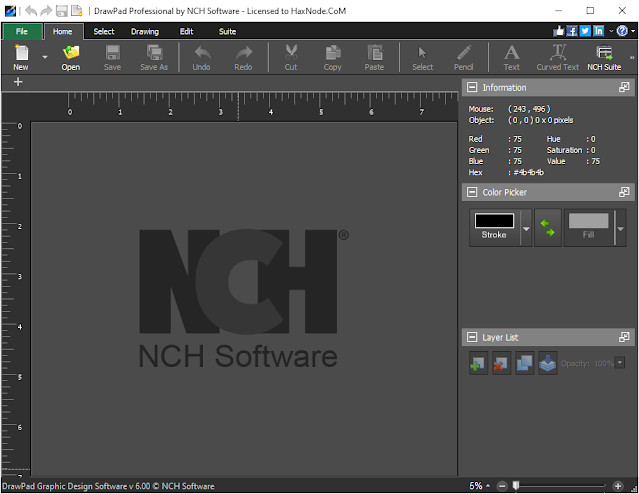This screenshot has width=639, height=494.
Task: Collapse the Layer List panel
Action: pos(472,337)
